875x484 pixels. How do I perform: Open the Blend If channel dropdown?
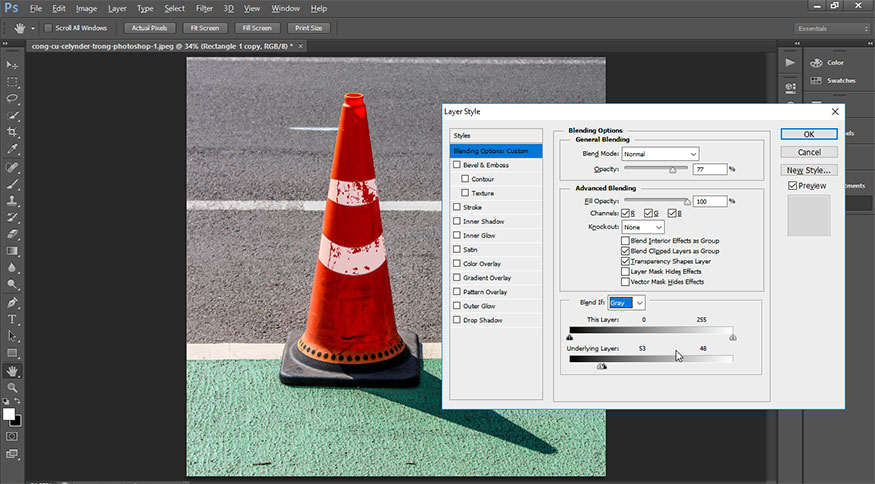[x=627, y=302]
